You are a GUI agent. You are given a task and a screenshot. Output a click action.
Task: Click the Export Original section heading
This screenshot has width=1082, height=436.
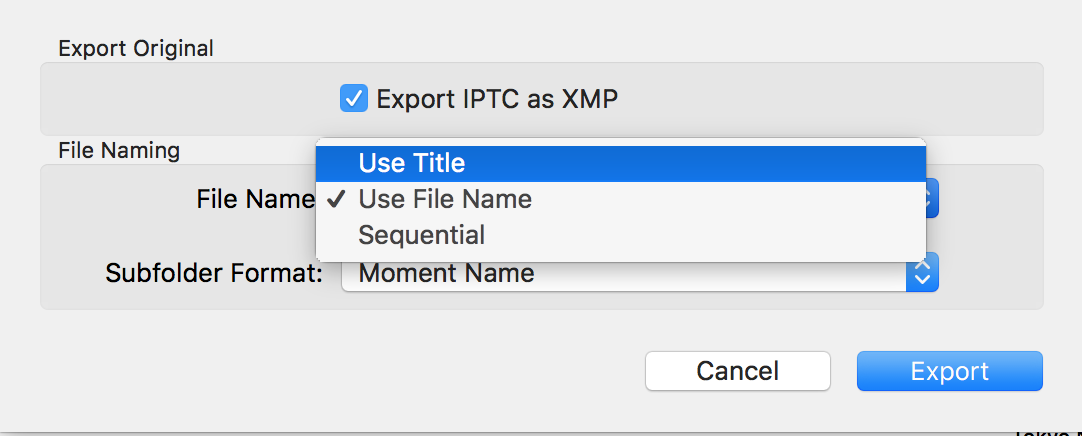point(136,48)
